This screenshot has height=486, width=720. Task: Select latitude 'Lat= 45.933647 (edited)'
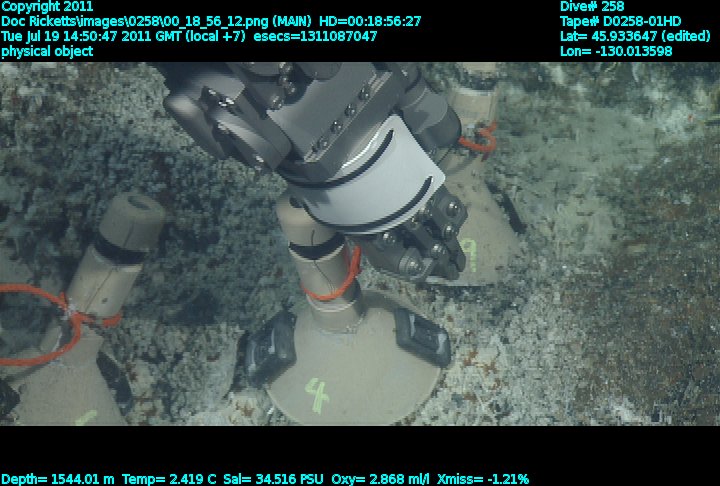pyautogui.click(x=635, y=36)
